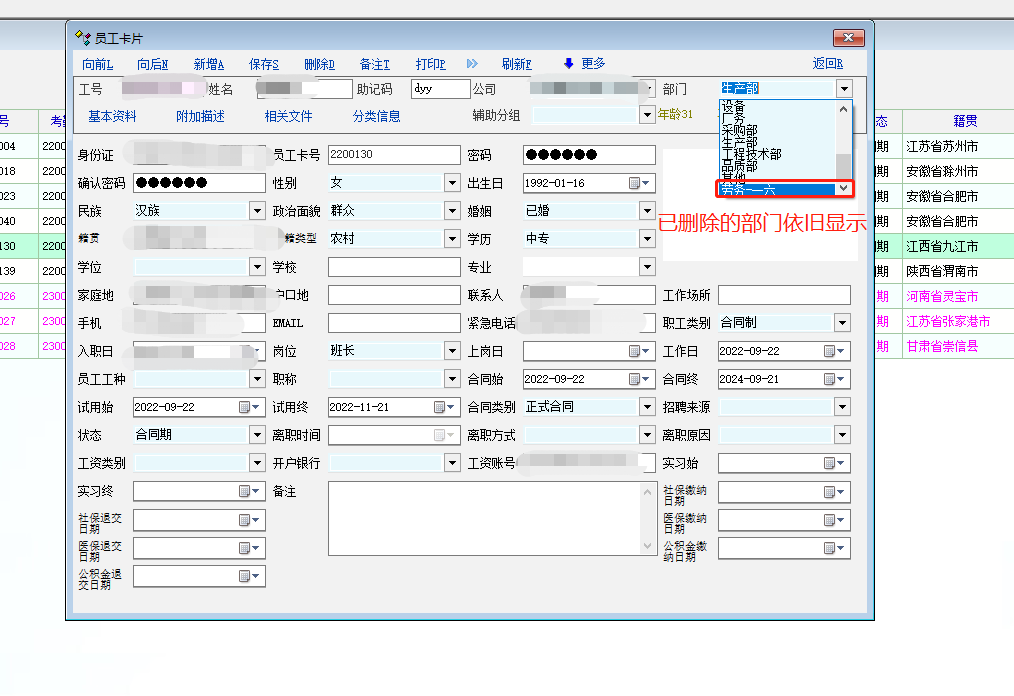
Task: Open calendar for 上岗日 field
Action: click(x=634, y=351)
